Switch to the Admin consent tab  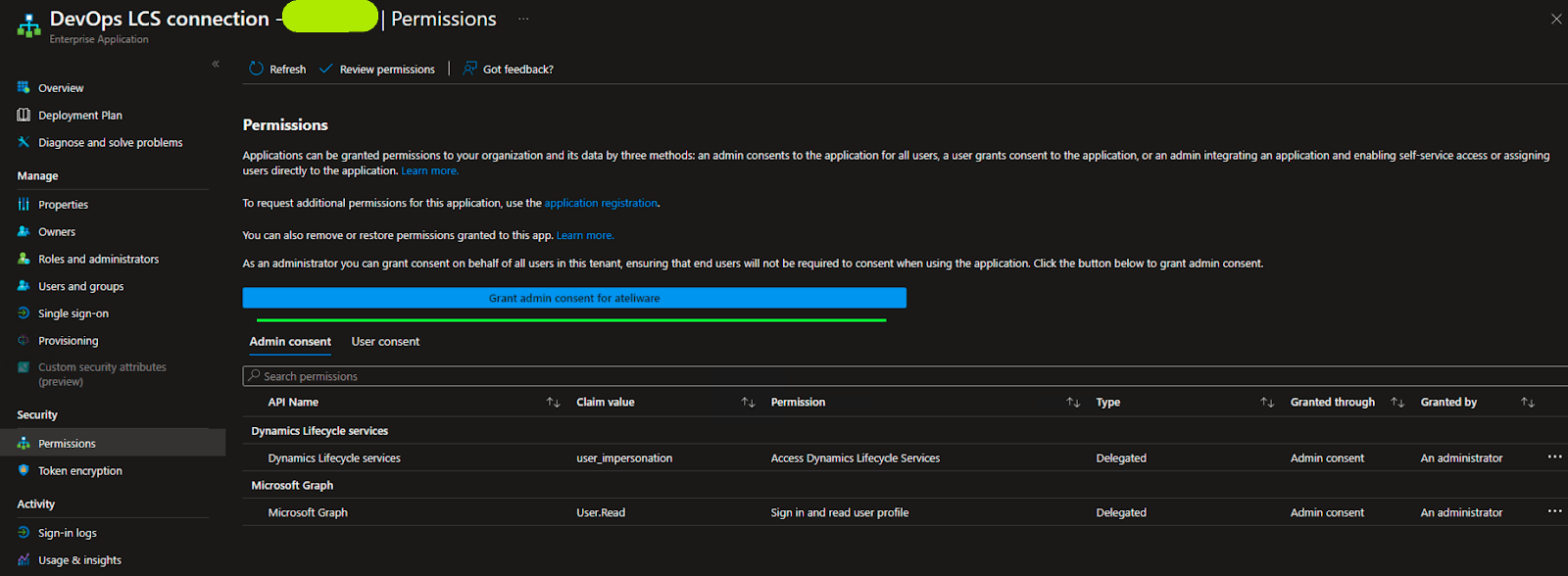290,341
